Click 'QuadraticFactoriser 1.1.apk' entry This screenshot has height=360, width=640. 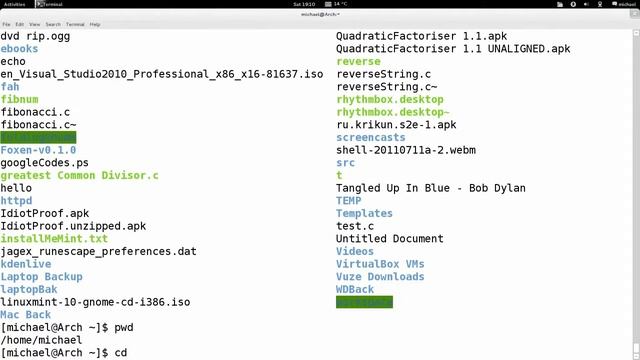click(422, 36)
